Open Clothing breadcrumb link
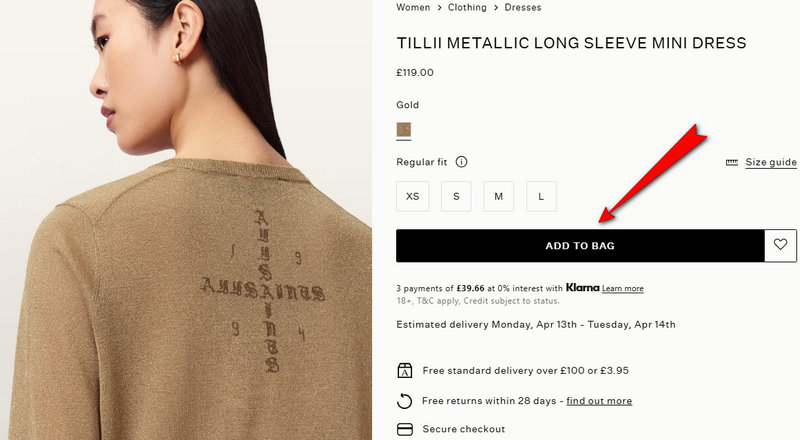800x440 pixels. pos(467,7)
